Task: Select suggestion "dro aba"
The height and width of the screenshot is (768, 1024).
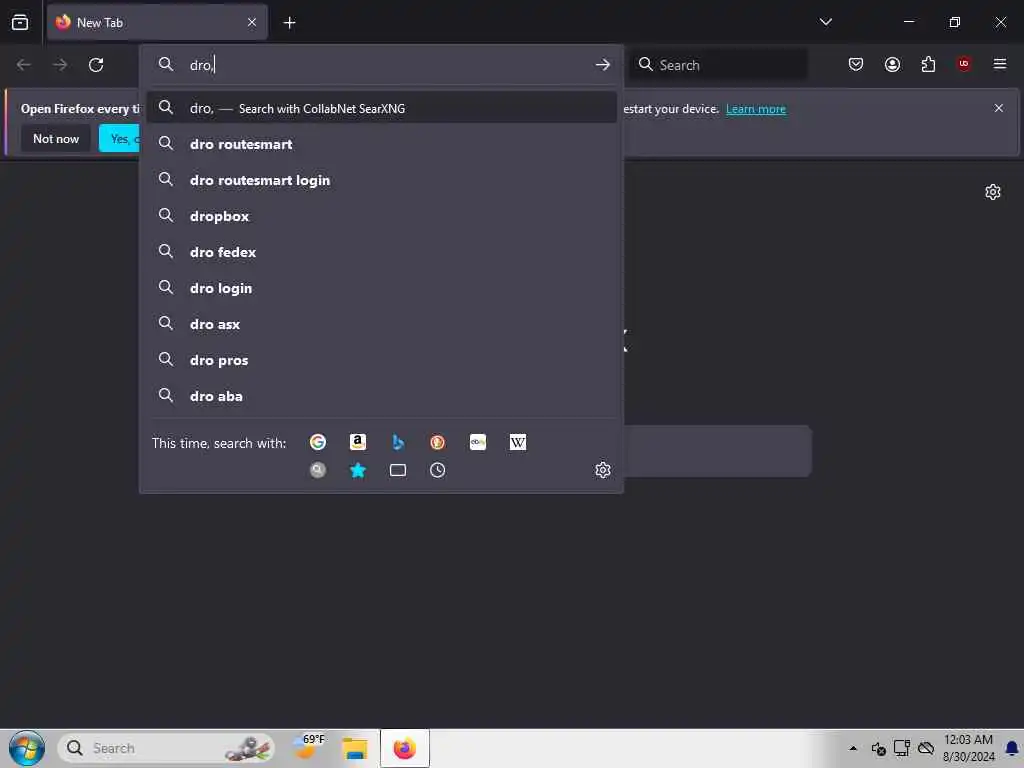Action: [381, 396]
